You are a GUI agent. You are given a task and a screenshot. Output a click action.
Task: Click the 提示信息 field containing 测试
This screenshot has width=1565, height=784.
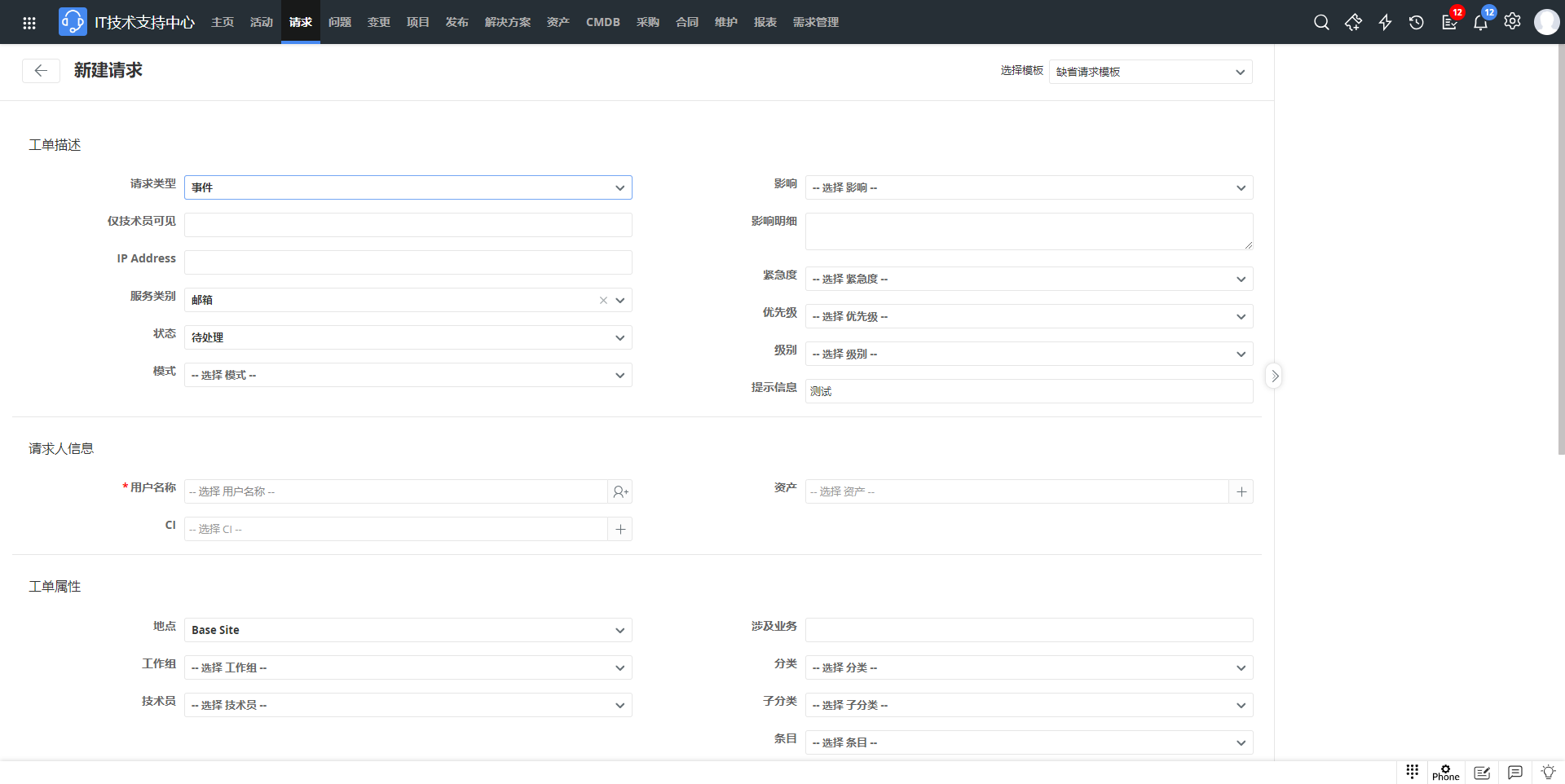coord(1029,391)
